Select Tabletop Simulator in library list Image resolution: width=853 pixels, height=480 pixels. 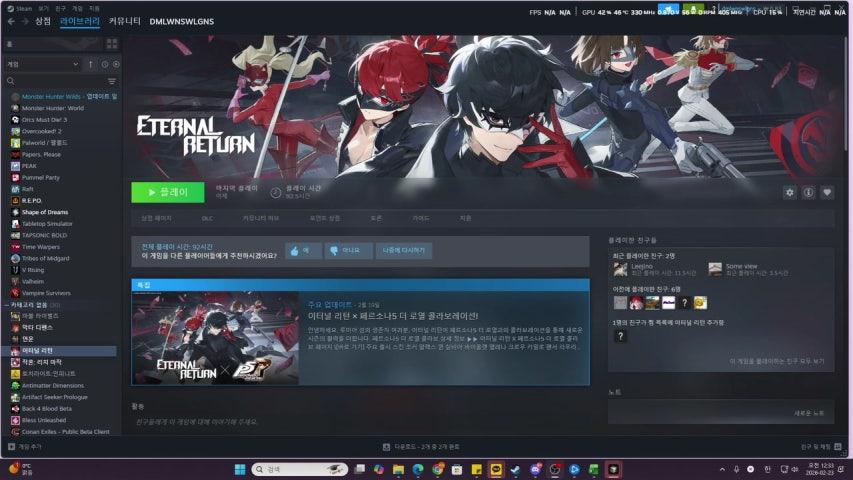[47, 224]
